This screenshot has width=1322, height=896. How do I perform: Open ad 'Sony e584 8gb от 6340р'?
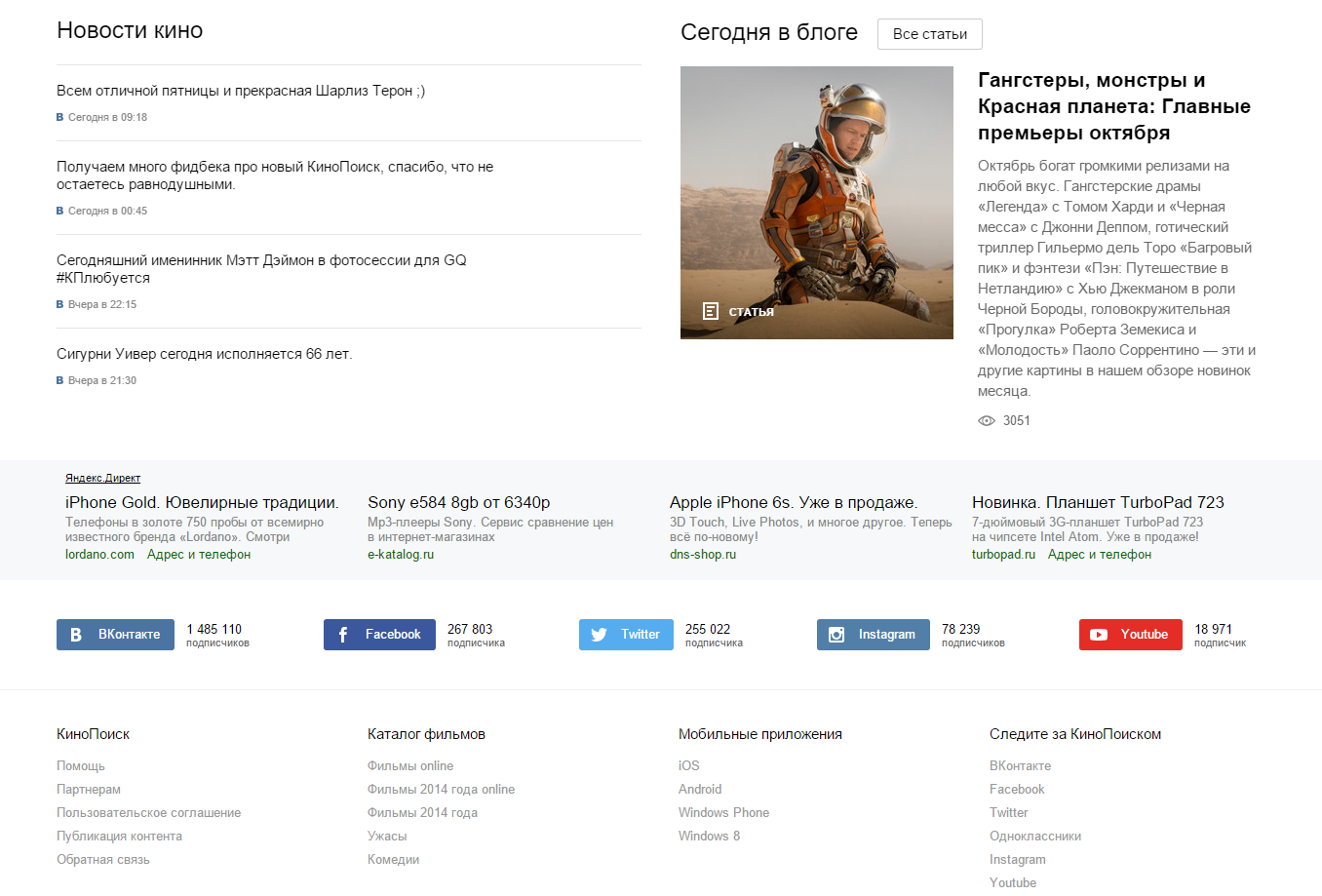(458, 502)
